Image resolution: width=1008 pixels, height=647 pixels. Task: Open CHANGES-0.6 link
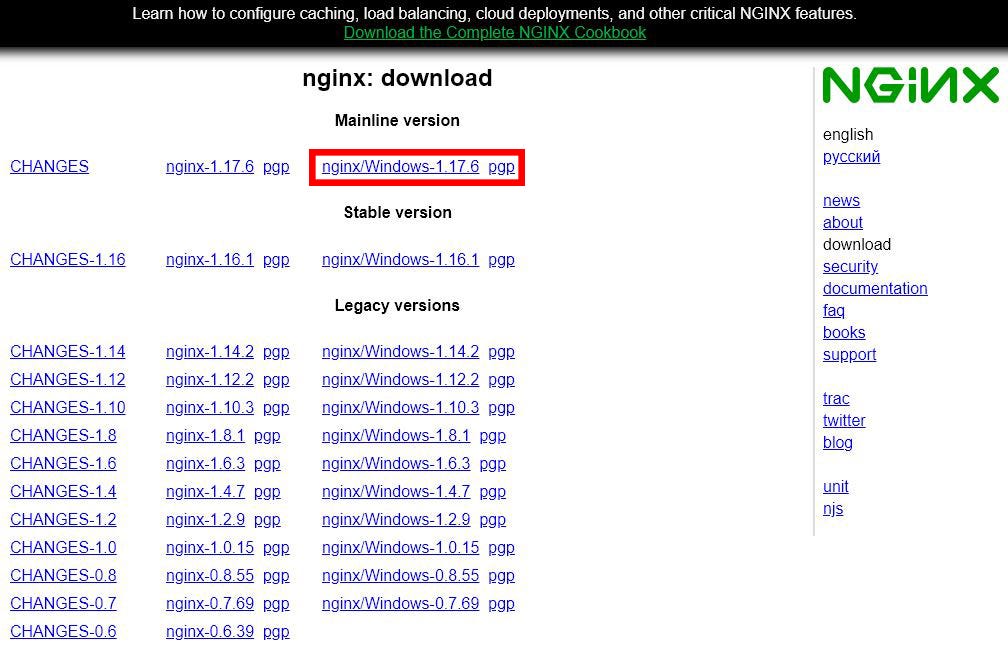click(x=63, y=631)
